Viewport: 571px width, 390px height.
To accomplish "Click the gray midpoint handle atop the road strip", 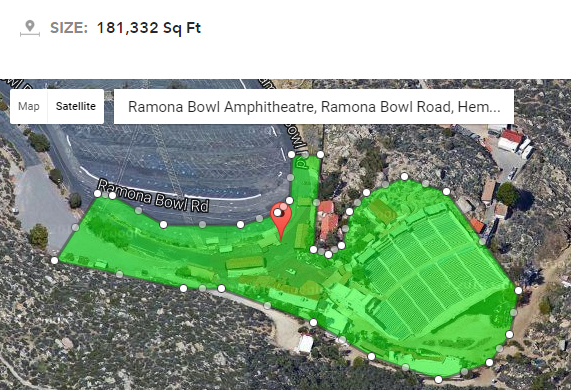I will point(306,155).
